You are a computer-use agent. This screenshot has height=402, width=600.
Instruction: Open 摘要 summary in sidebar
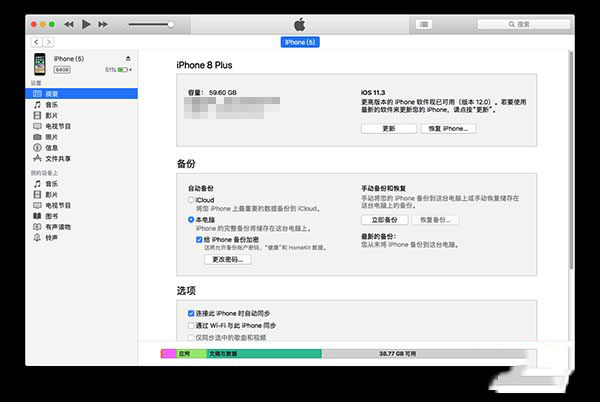click(x=82, y=94)
